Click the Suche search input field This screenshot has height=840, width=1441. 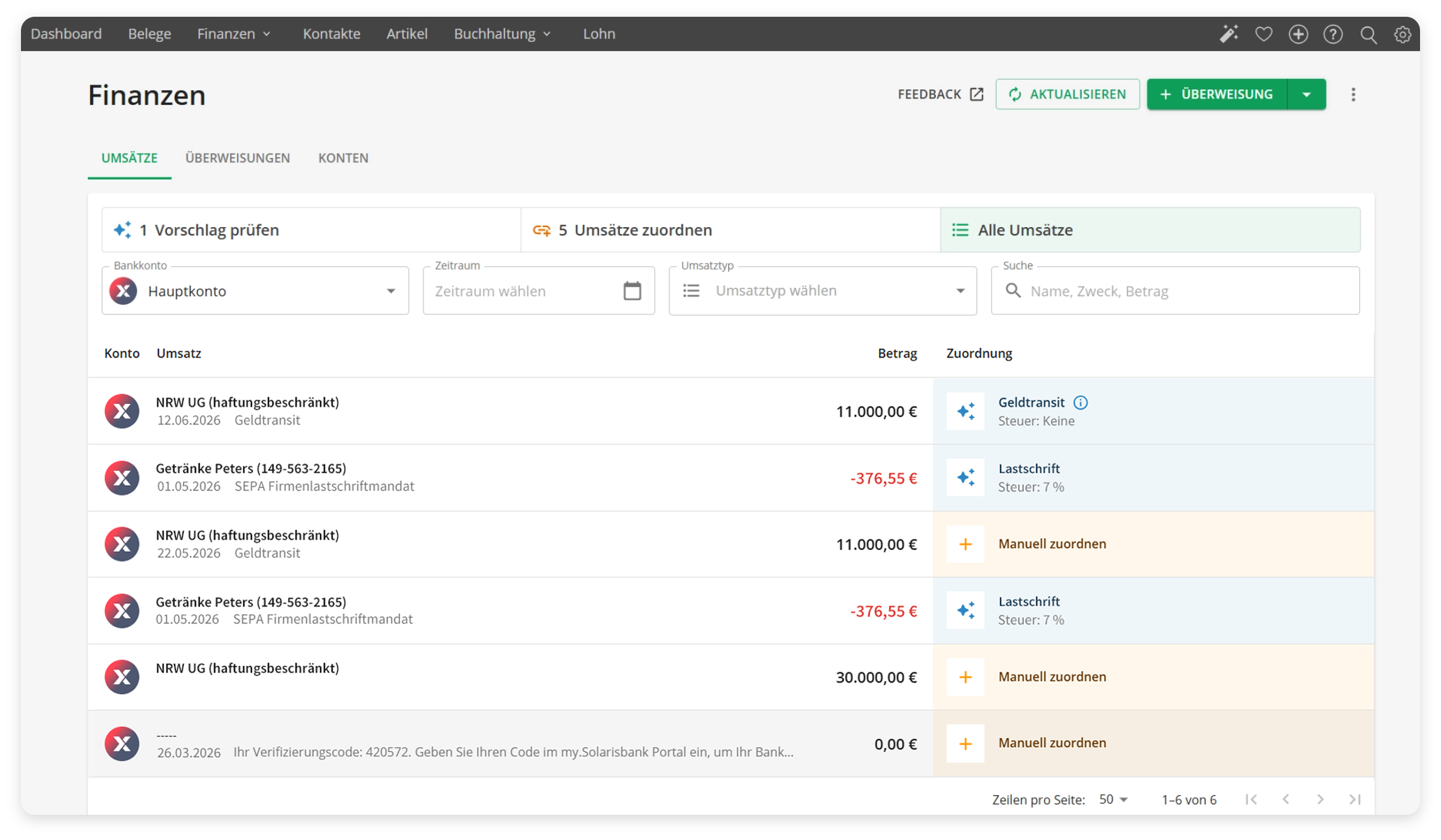(x=1188, y=291)
